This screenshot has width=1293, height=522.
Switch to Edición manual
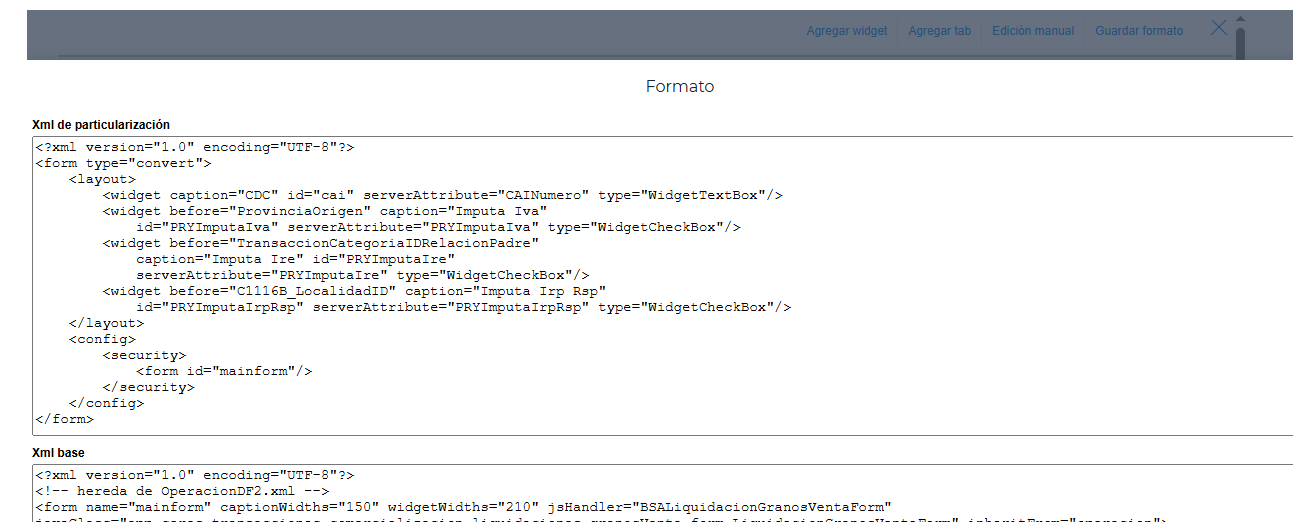click(1033, 31)
